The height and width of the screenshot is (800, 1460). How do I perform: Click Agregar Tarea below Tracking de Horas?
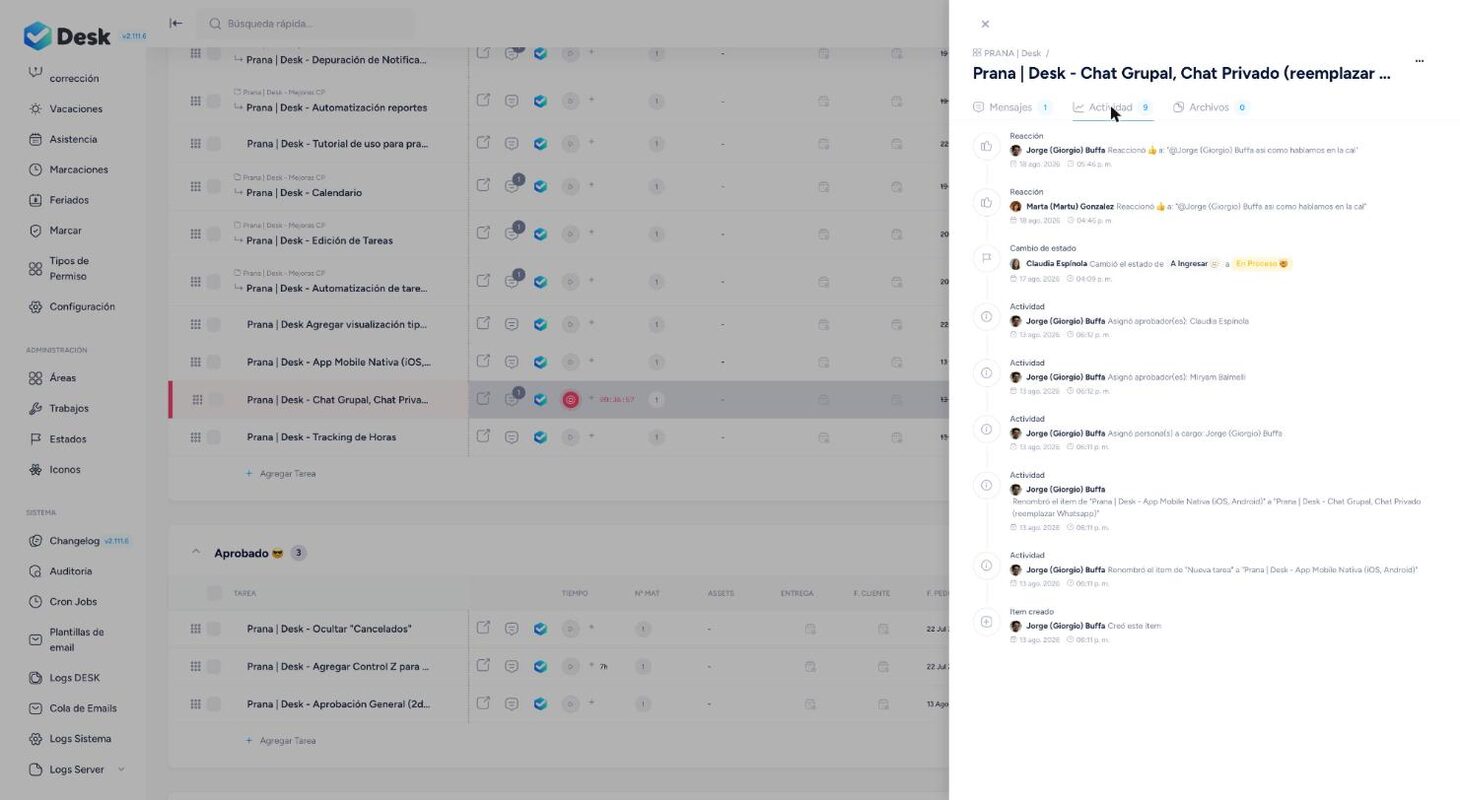(281, 474)
